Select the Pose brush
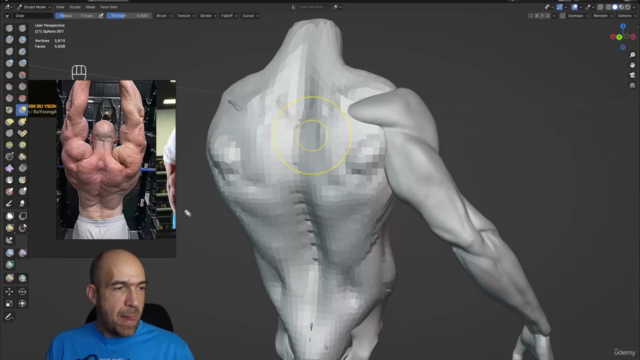 click(22, 133)
